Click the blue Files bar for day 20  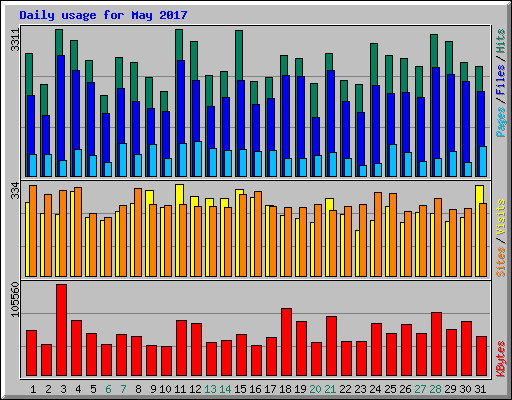coord(316,136)
